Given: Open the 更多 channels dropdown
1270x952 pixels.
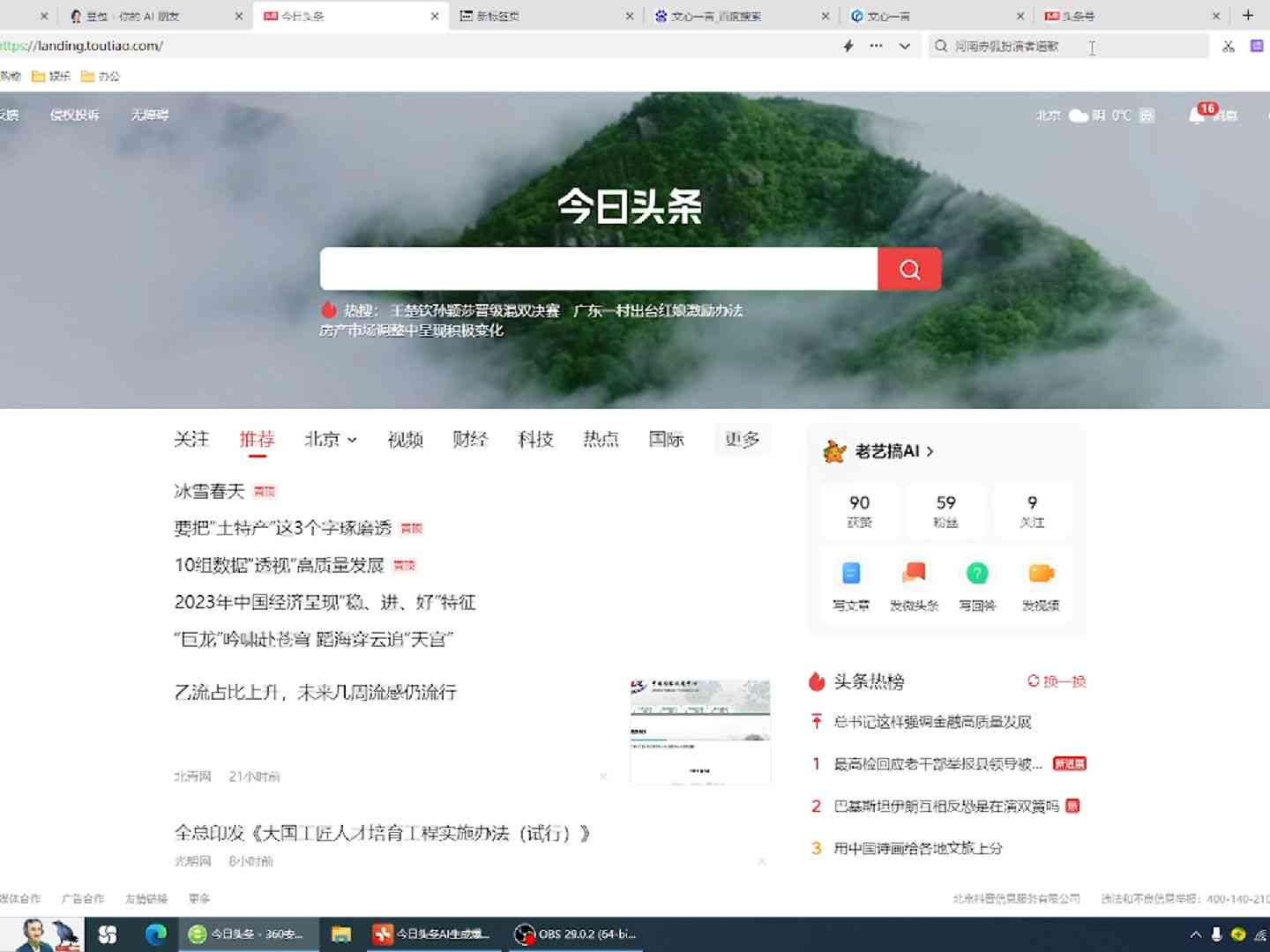Looking at the screenshot, I should (x=742, y=439).
